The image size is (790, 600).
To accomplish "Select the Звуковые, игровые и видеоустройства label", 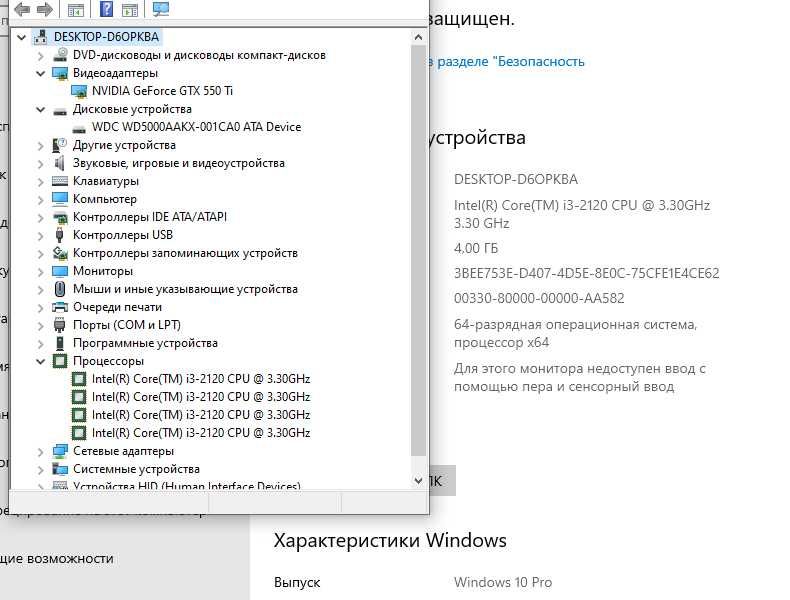I will click(179, 163).
